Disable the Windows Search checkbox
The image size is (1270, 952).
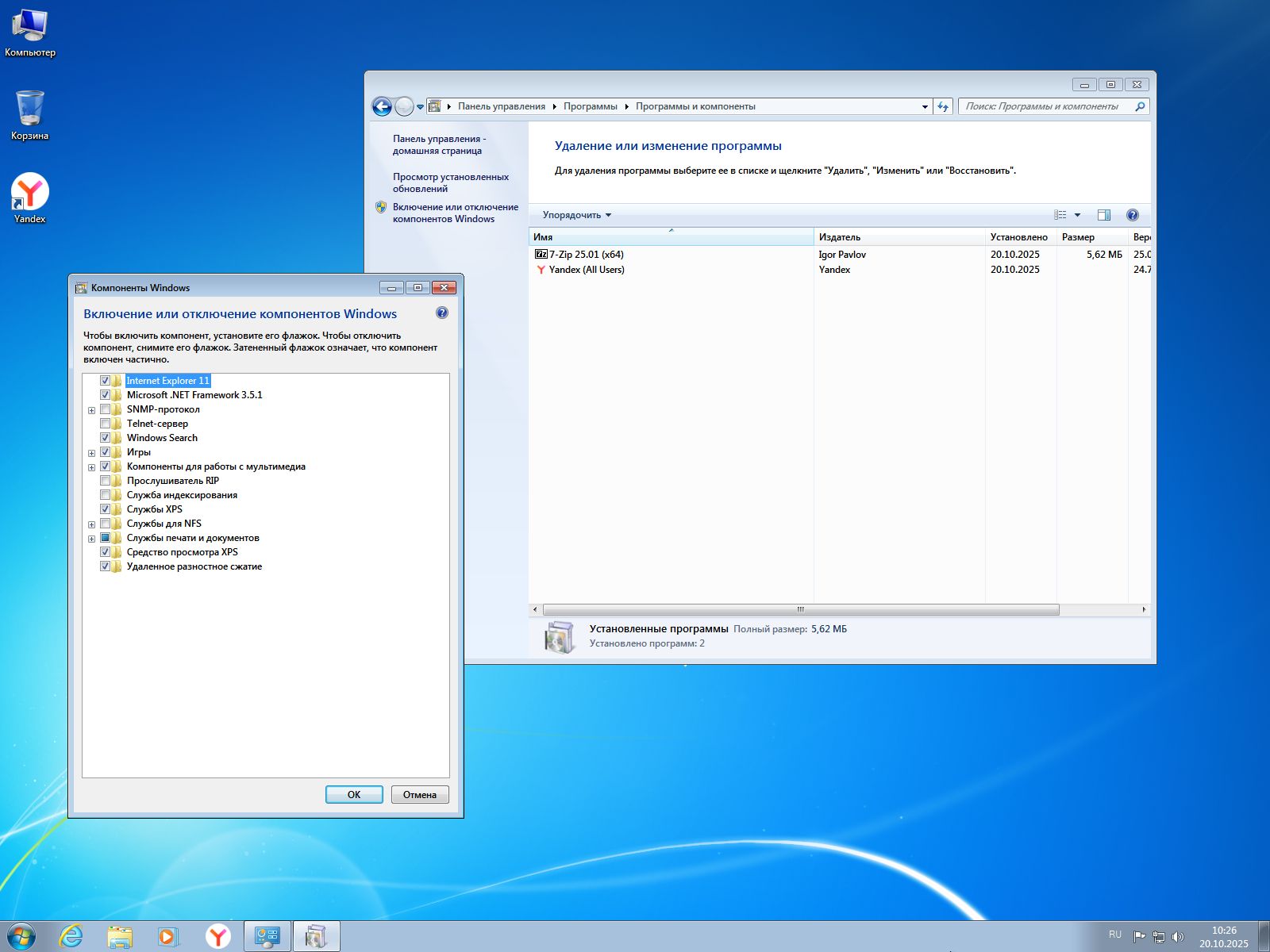pos(105,438)
